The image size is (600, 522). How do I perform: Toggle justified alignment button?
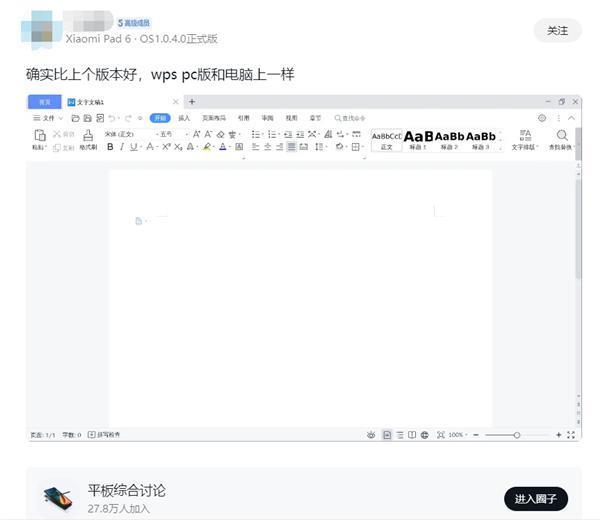click(x=292, y=147)
